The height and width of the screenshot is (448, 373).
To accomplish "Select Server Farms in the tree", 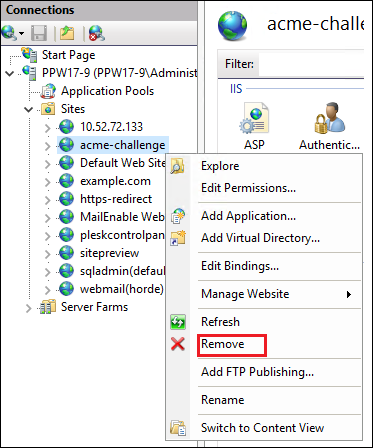I will click(94, 307).
